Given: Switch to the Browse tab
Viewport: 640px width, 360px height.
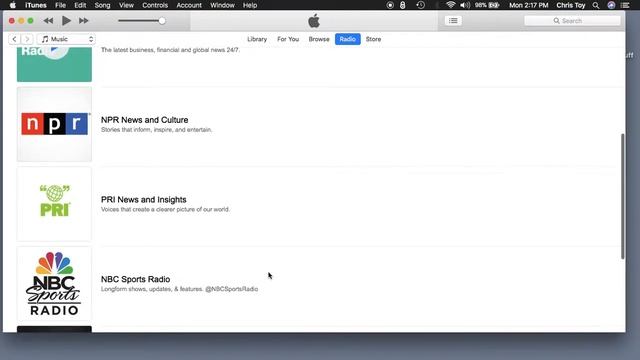Looking at the screenshot, I should [x=319, y=39].
